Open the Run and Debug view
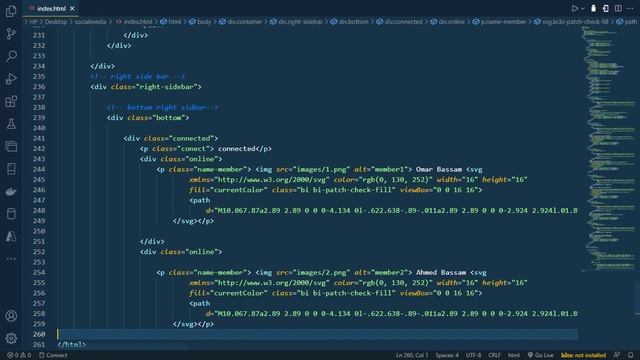Image resolution: width=640 pixels, height=360 pixels. click(x=11, y=78)
